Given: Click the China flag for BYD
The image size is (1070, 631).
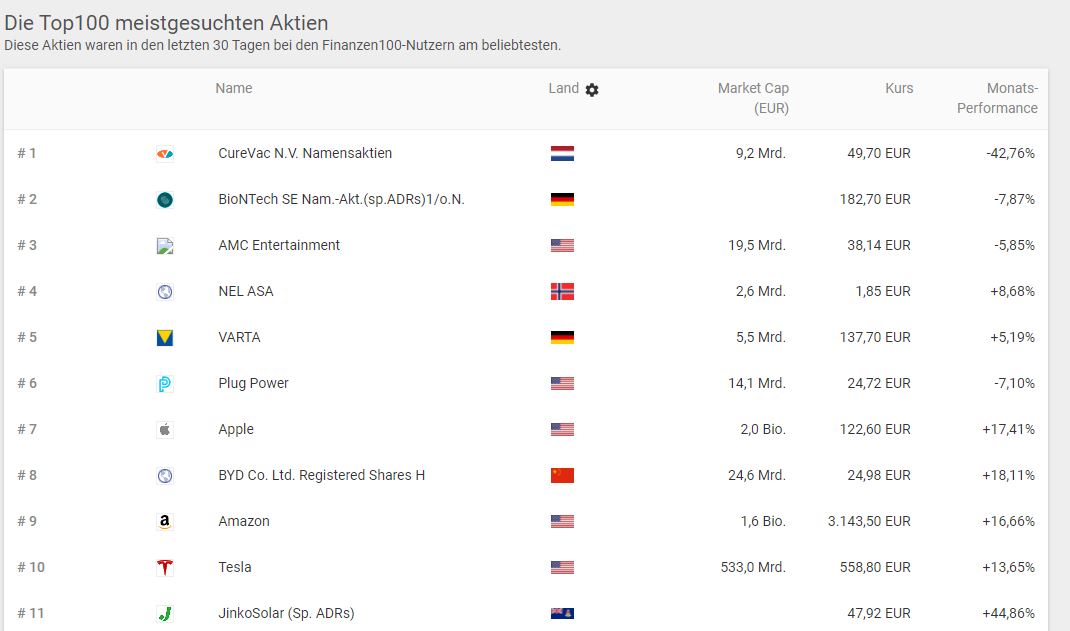Looking at the screenshot, I should pos(562,476).
